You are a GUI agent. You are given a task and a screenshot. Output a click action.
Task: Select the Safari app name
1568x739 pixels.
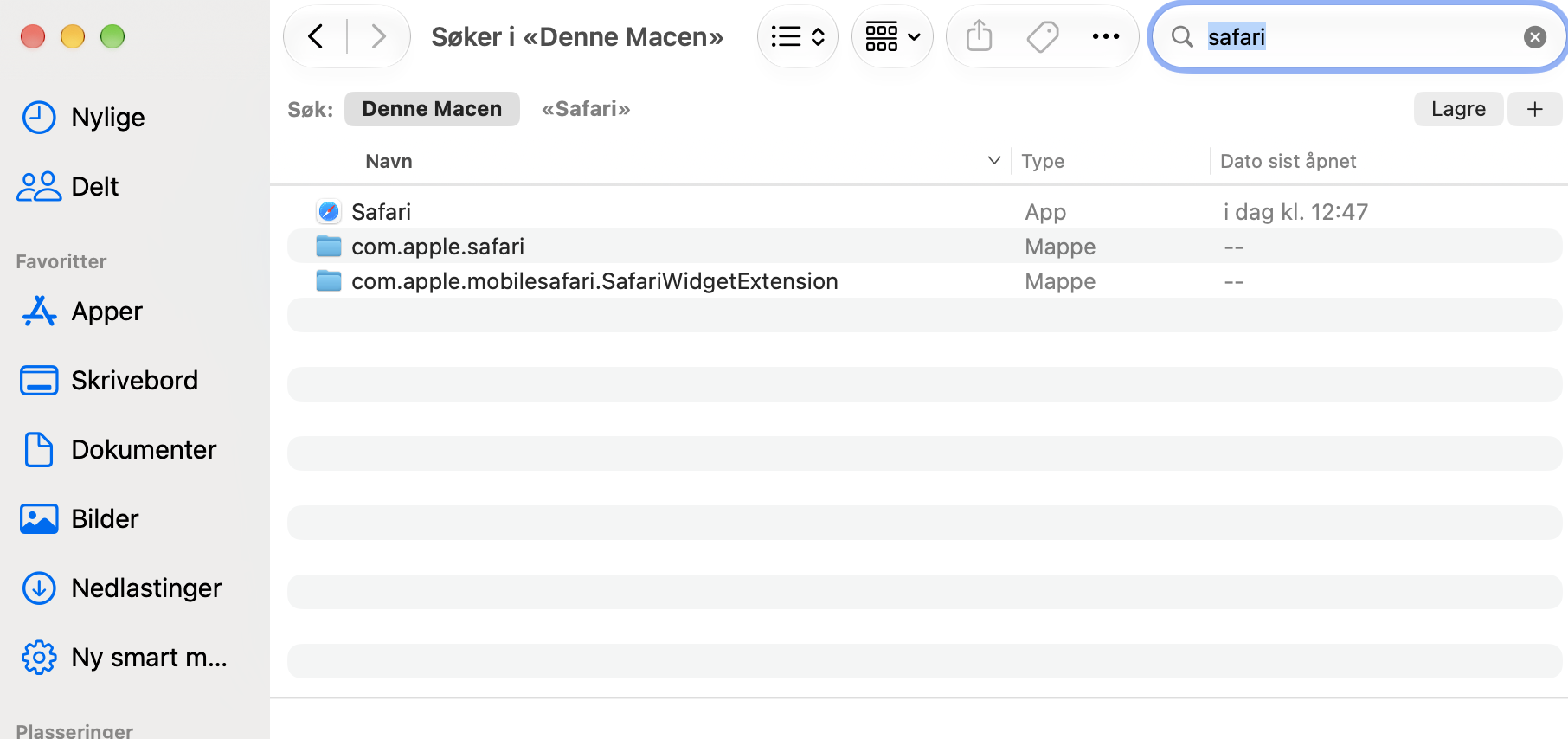point(381,212)
